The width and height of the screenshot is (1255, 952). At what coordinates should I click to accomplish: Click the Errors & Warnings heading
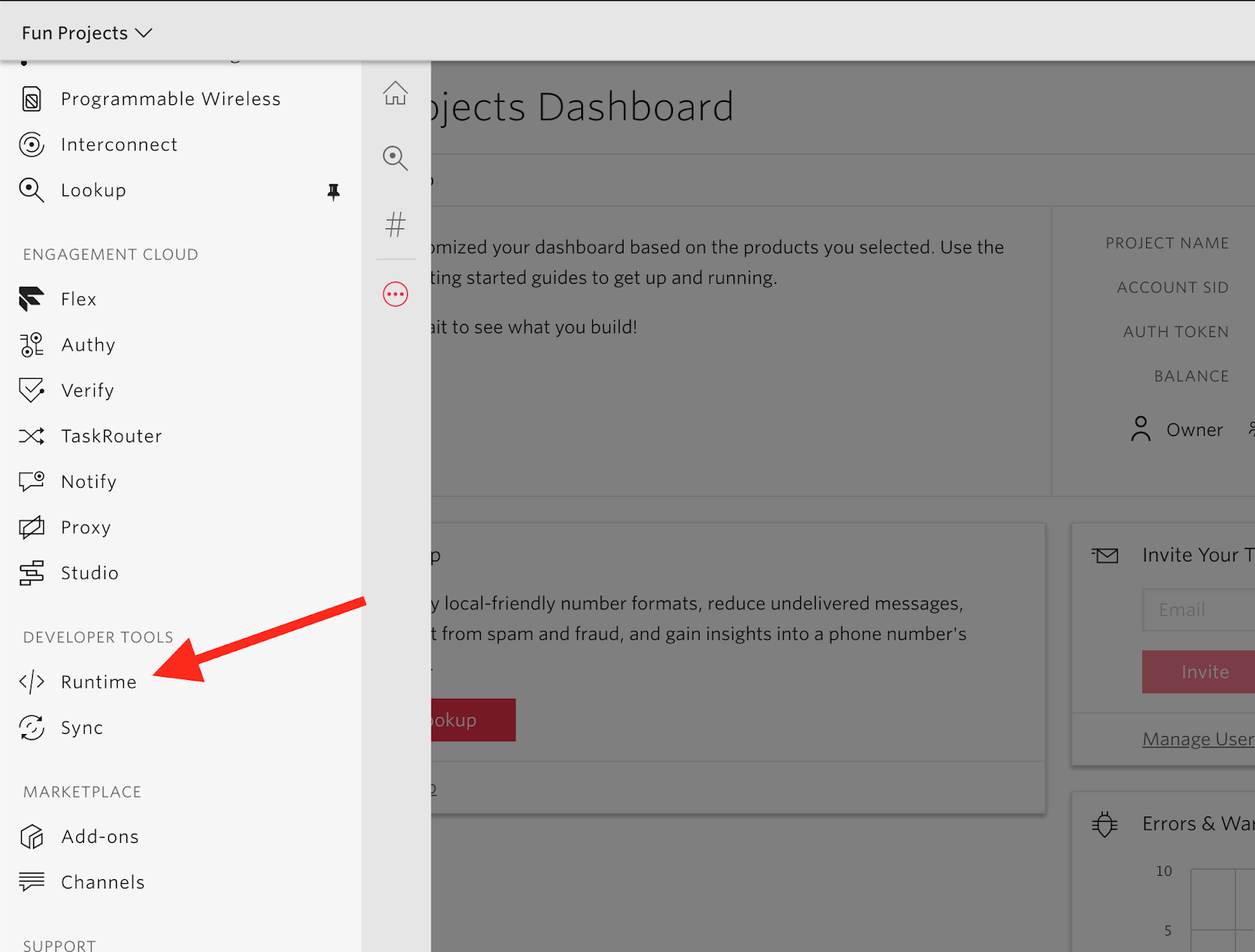1199,823
